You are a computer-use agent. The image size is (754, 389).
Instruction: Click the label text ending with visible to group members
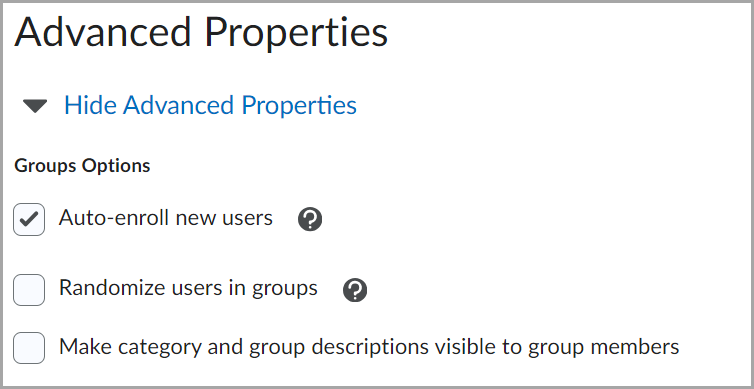pos(369,346)
